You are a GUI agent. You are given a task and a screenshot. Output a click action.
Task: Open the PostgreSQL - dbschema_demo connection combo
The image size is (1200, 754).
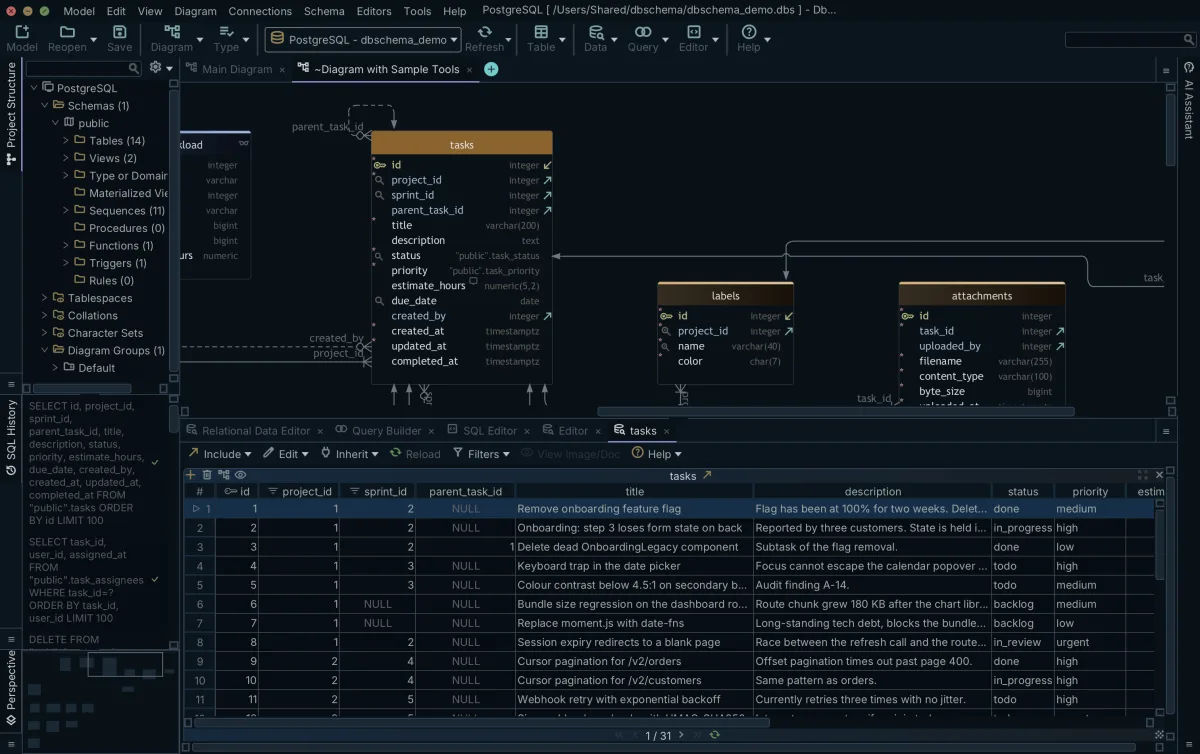[363, 40]
